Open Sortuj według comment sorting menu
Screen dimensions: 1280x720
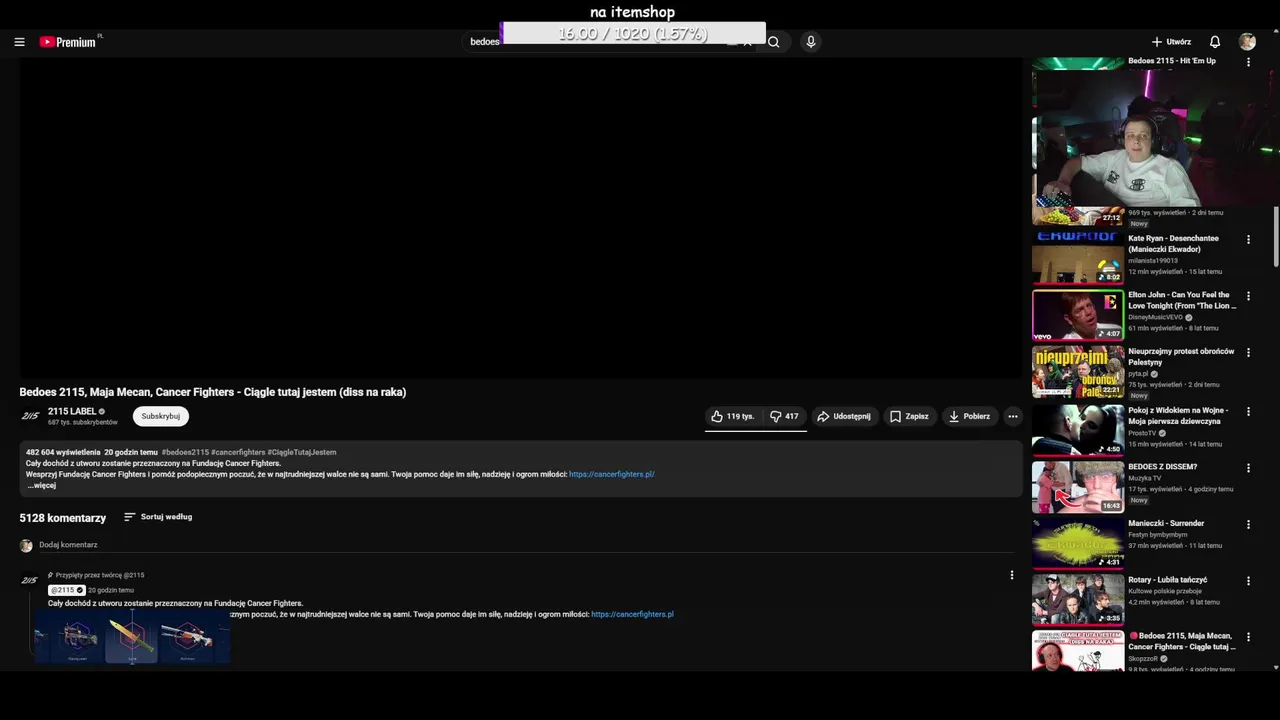click(x=158, y=517)
